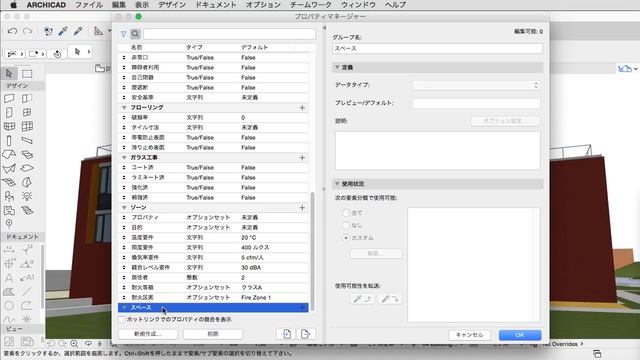Select the 全て radio button
The height and width of the screenshot is (360, 640).
(x=346, y=213)
